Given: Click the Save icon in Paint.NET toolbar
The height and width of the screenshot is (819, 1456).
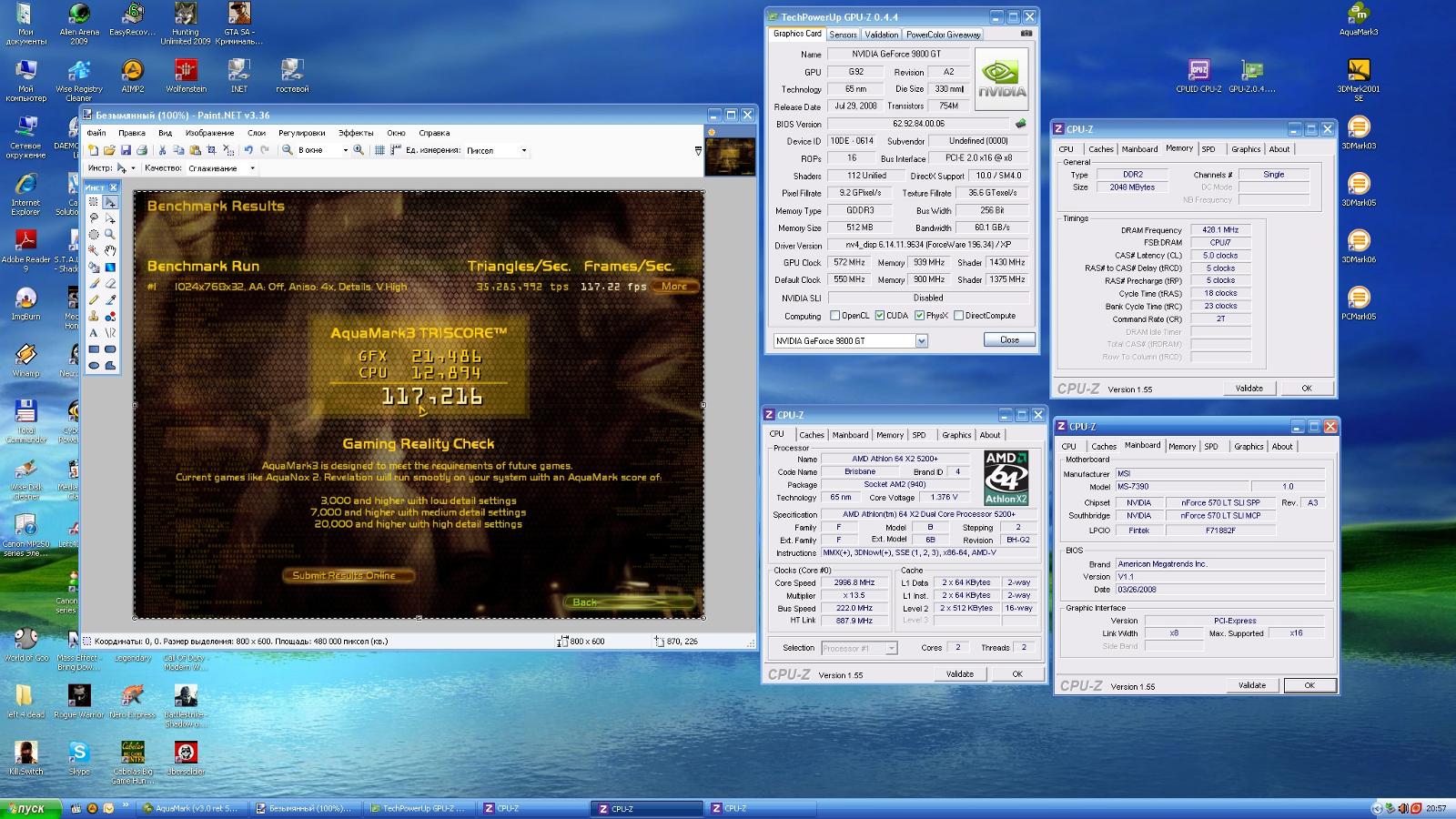Looking at the screenshot, I should click(126, 150).
